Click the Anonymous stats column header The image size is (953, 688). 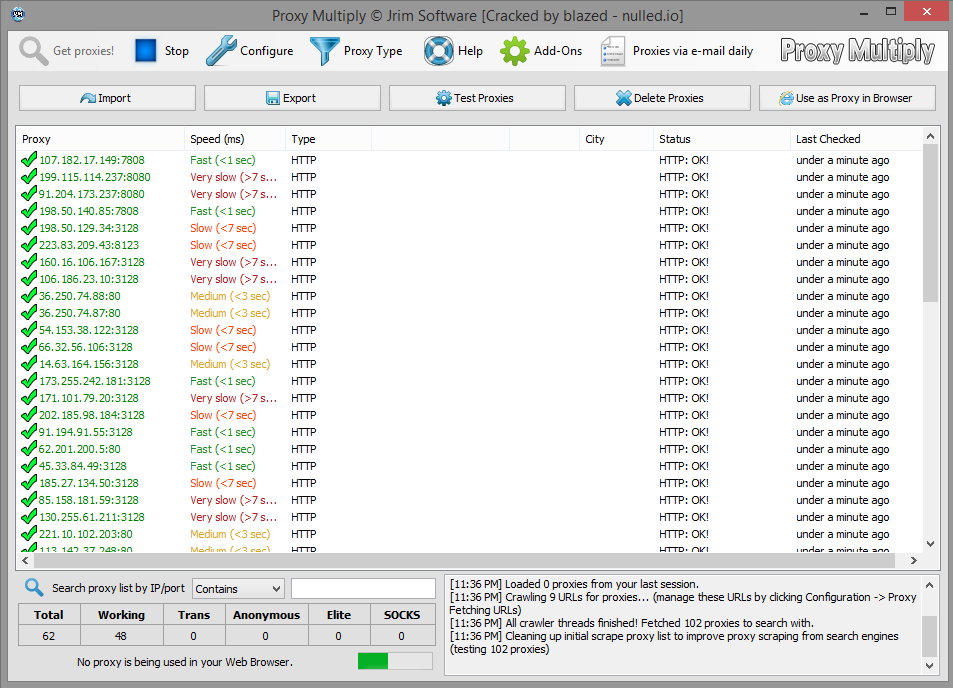(266, 615)
